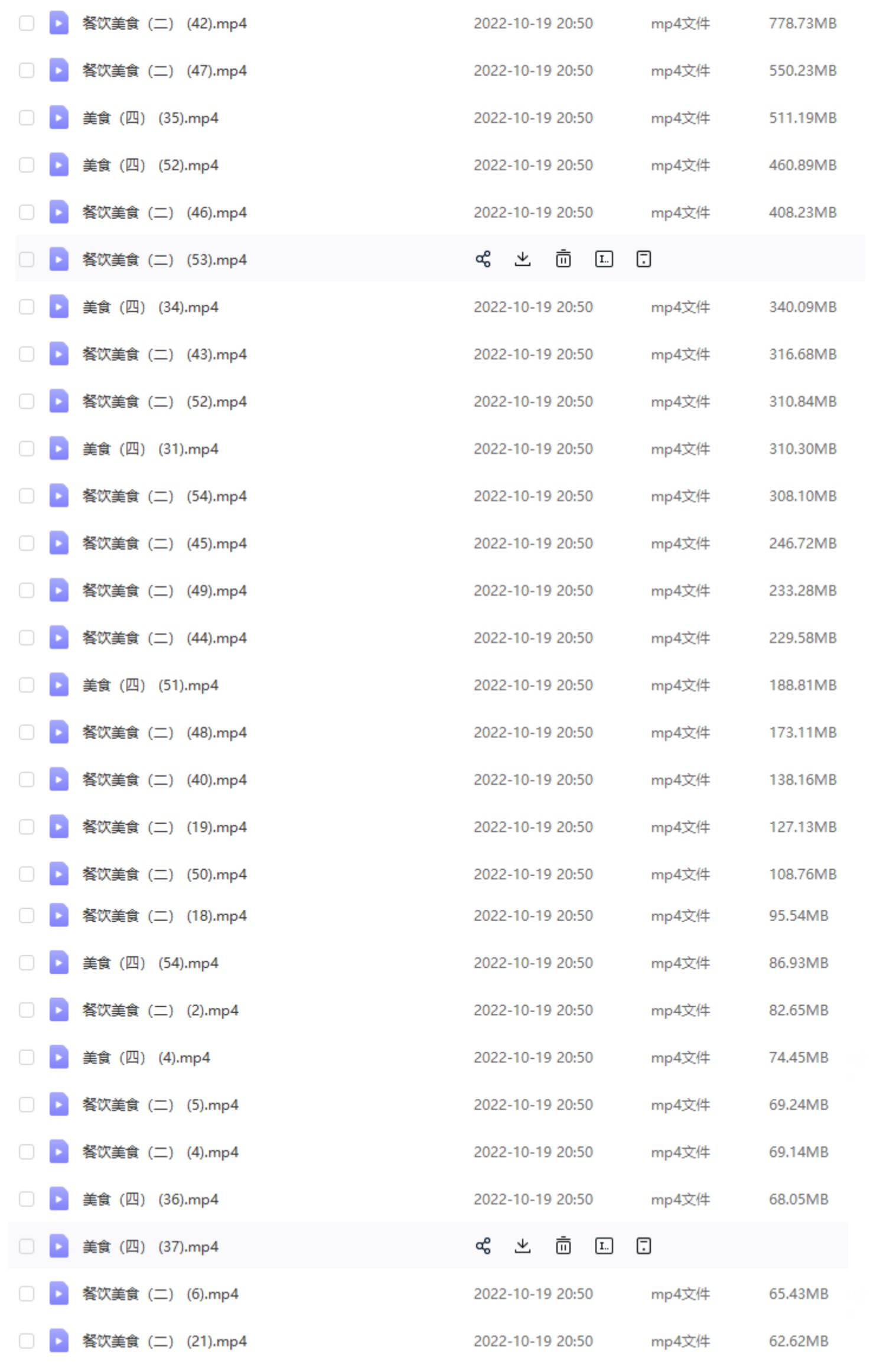The width and height of the screenshot is (886, 1372).
Task: Click video file icon of 餐饮美食（二）(42).mp4
Action: tap(58, 23)
